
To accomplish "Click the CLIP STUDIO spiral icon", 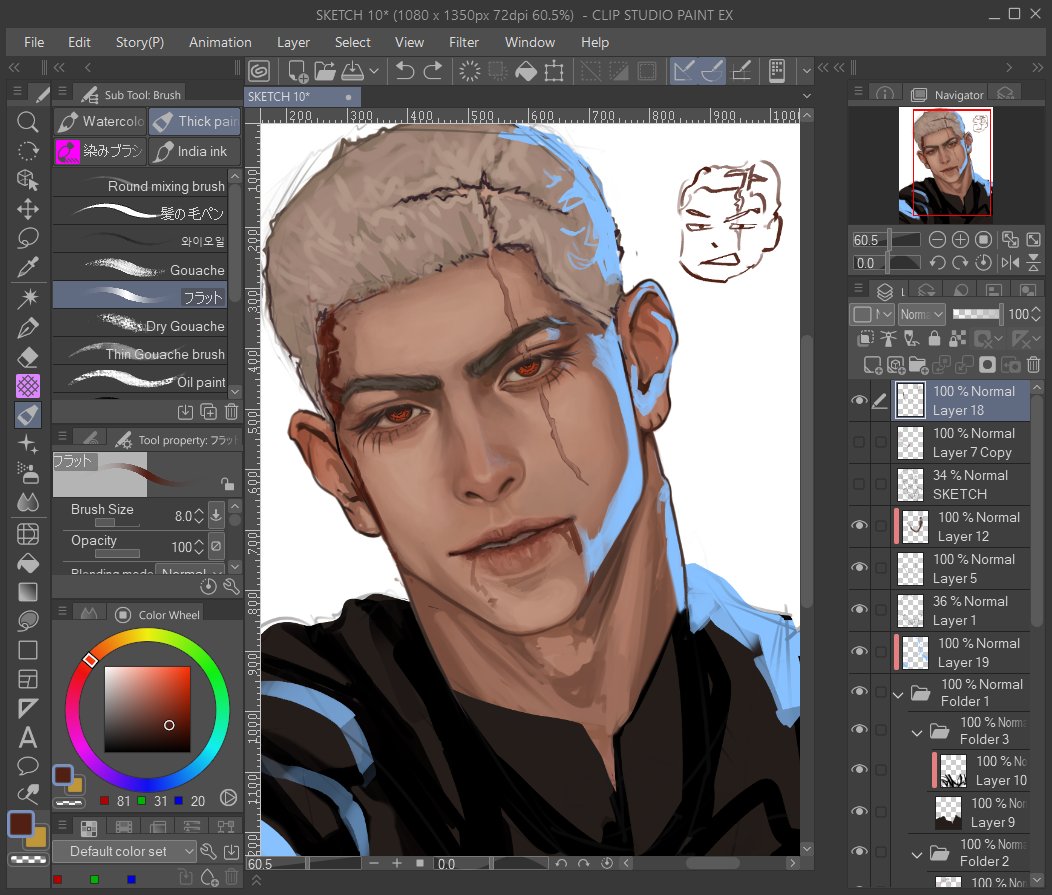I will click(x=259, y=70).
